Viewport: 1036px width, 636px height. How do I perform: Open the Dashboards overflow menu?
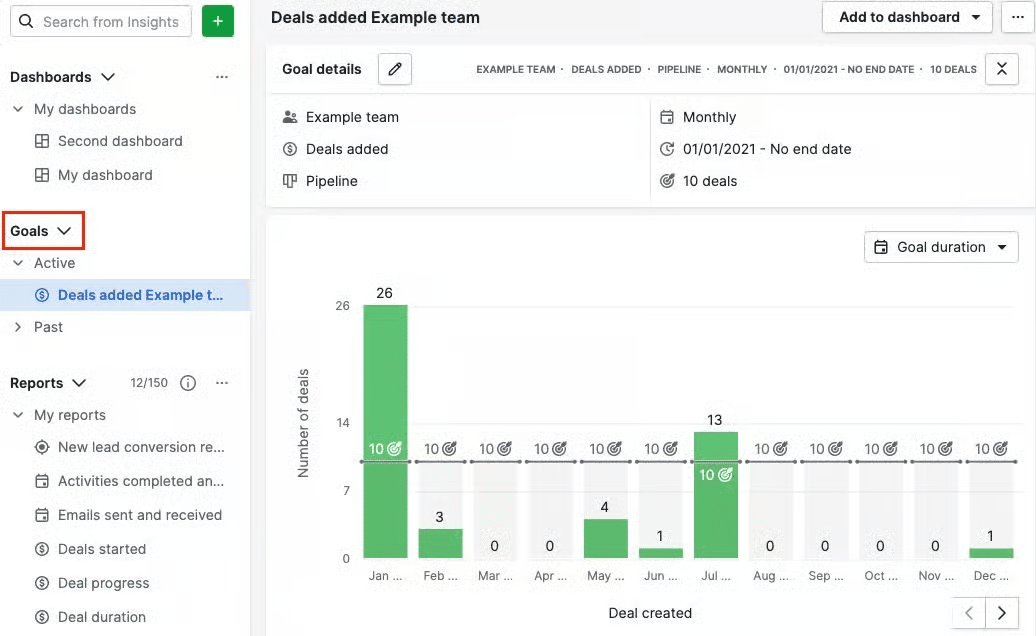click(x=222, y=76)
